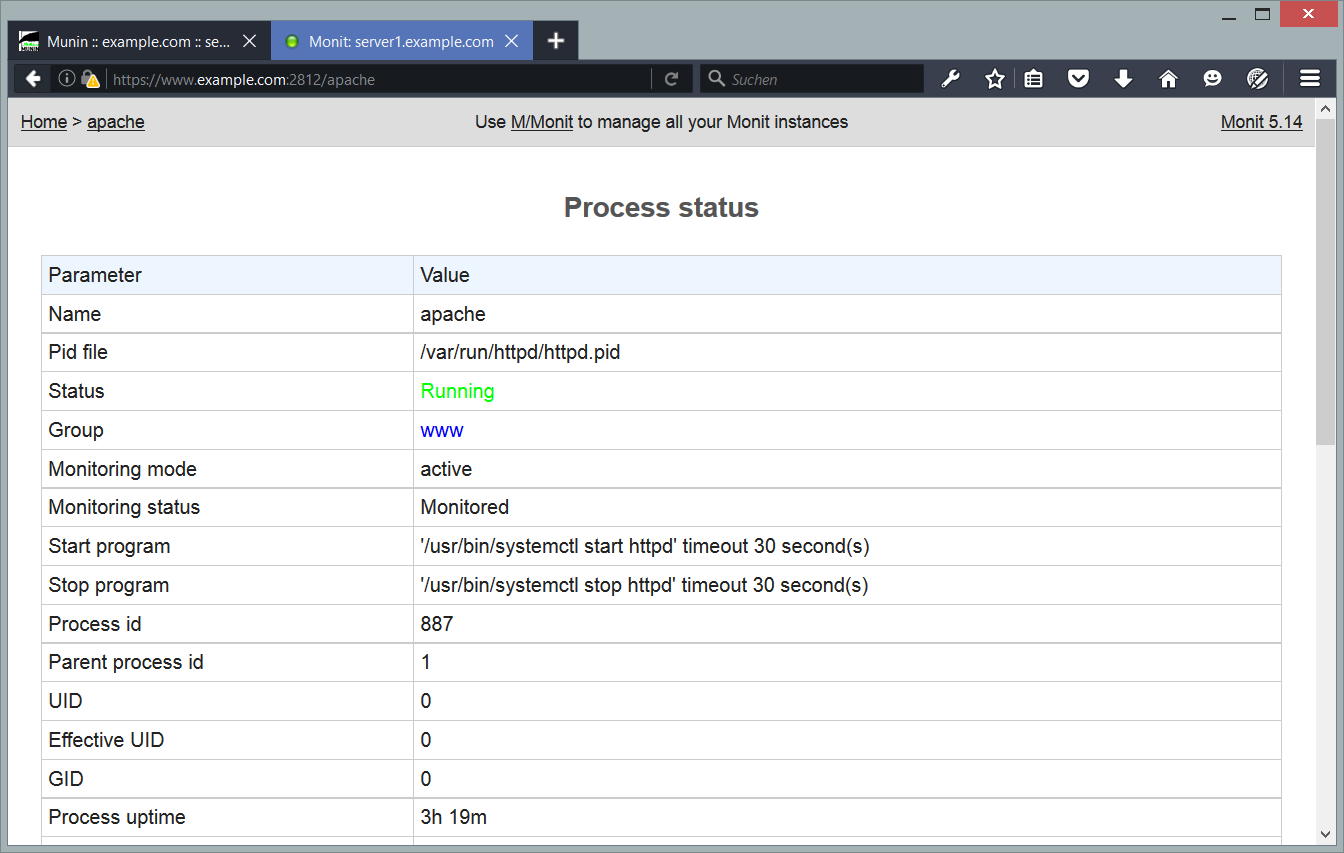Open downloads arrow icon
The height and width of the screenshot is (853, 1344).
pyautogui.click(x=1123, y=79)
